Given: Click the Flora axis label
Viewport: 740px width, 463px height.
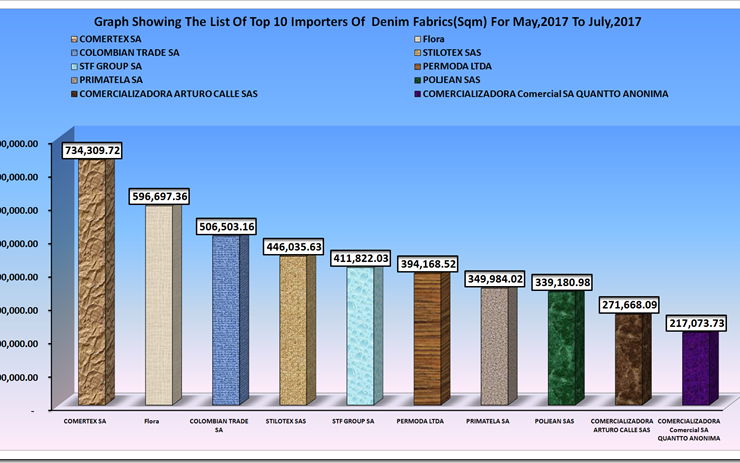Looking at the screenshot, I should [x=151, y=421].
